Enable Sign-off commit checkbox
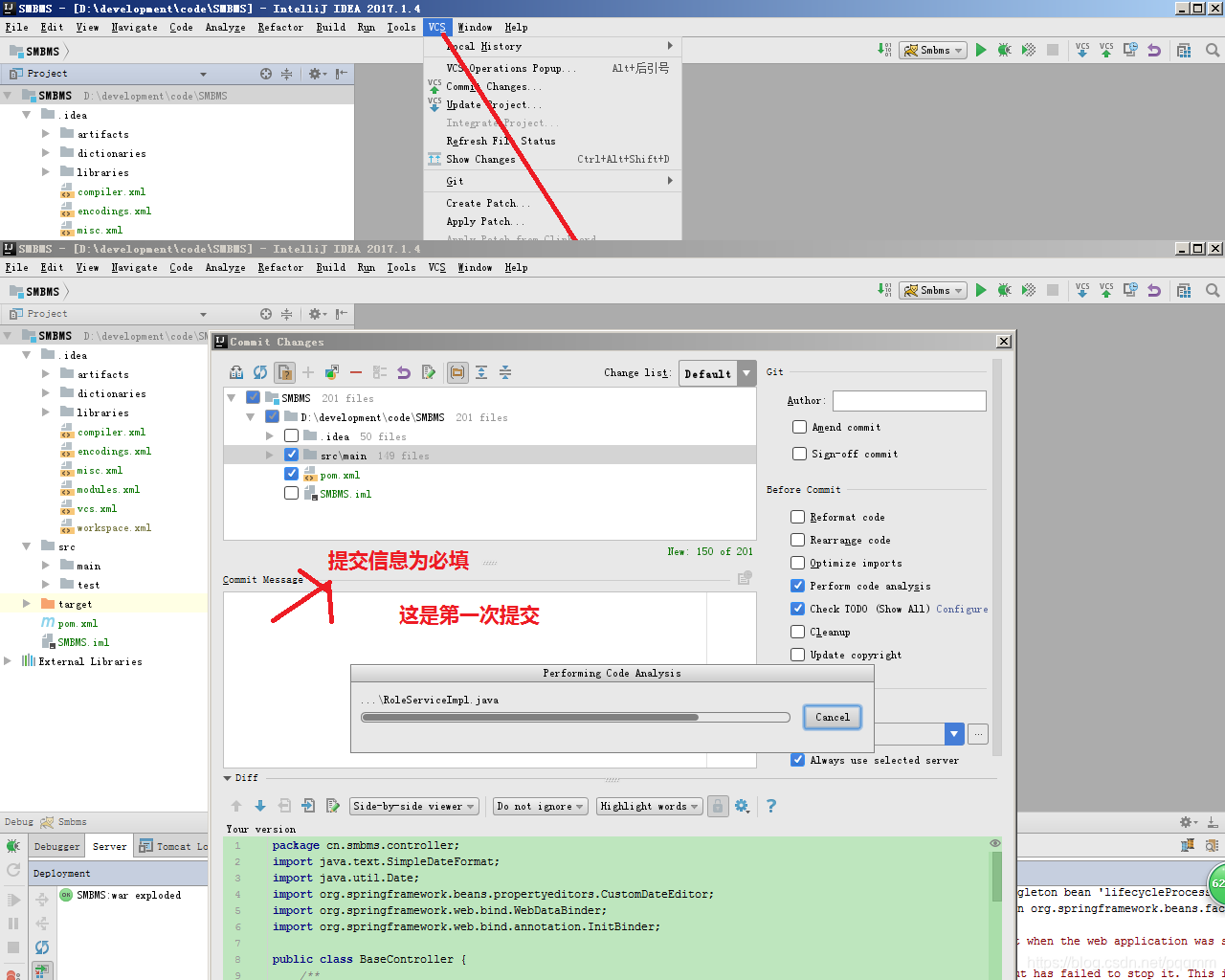1225x980 pixels. point(799,454)
